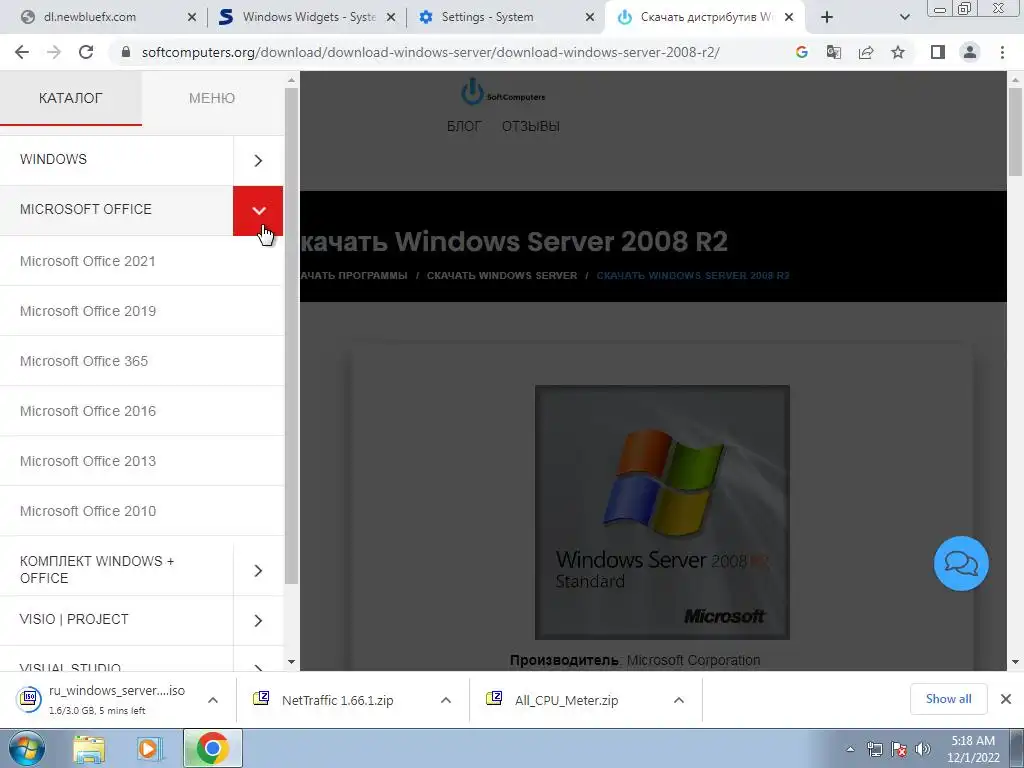
Task: Click the Chrome taskbar icon
Action: (x=212, y=748)
